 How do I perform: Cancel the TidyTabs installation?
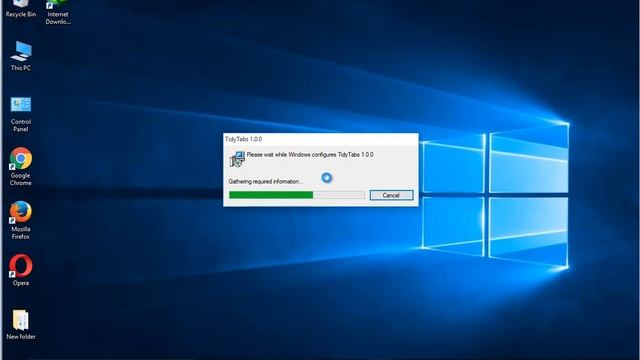pyautogui.click(x=391, y=195)
